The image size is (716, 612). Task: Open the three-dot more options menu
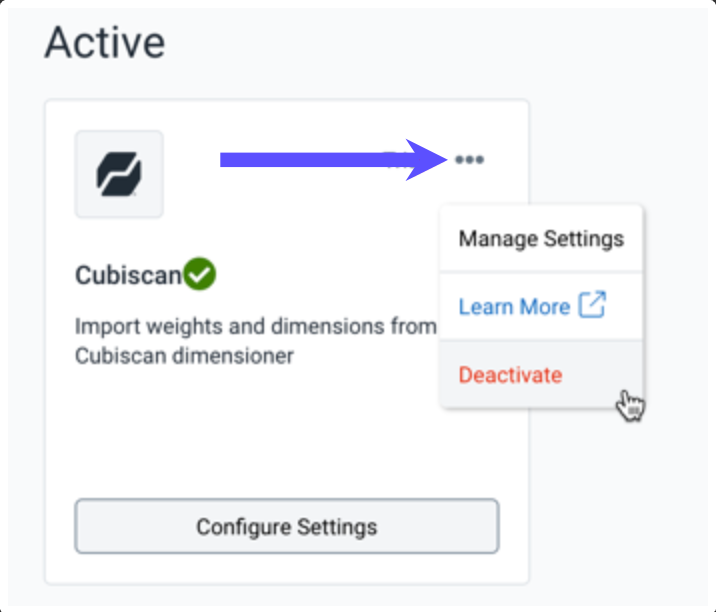coord(469,160)
